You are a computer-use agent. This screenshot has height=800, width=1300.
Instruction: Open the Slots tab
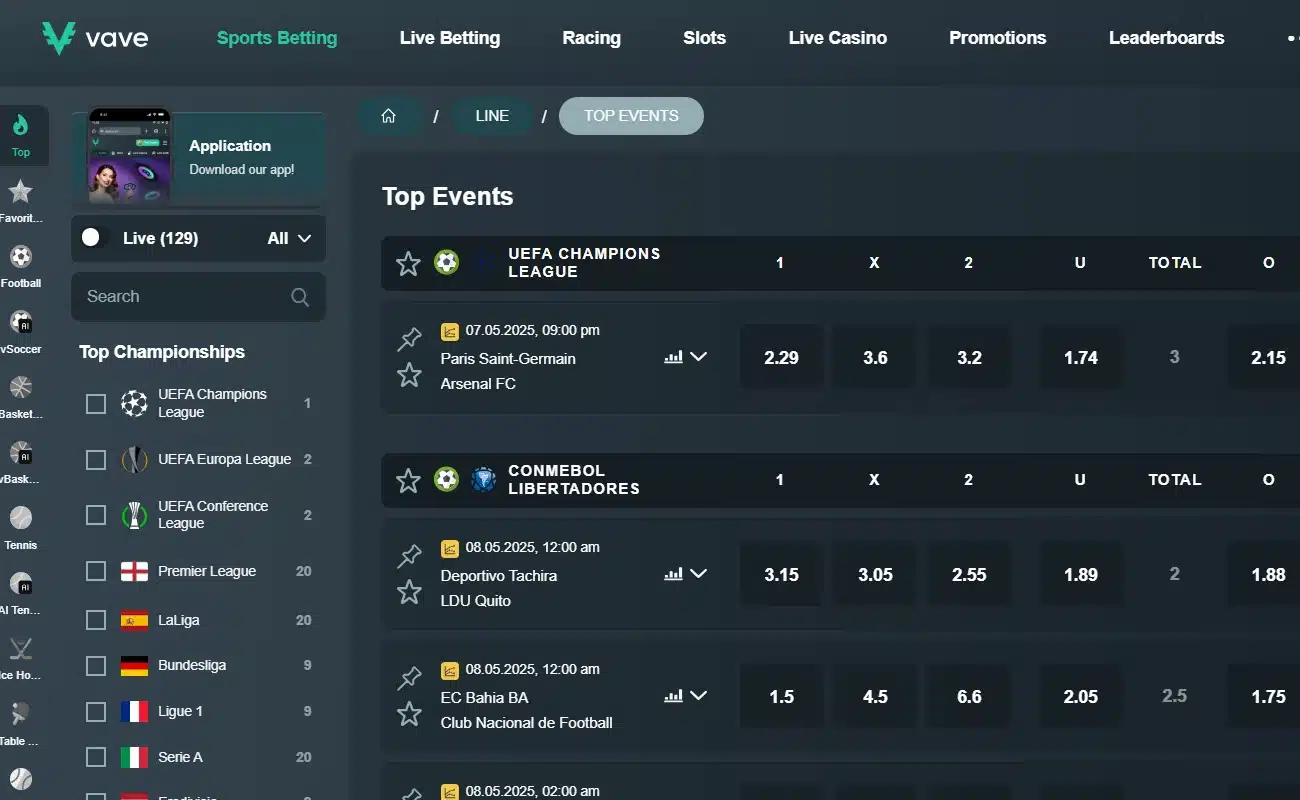[x=704, y=38]
